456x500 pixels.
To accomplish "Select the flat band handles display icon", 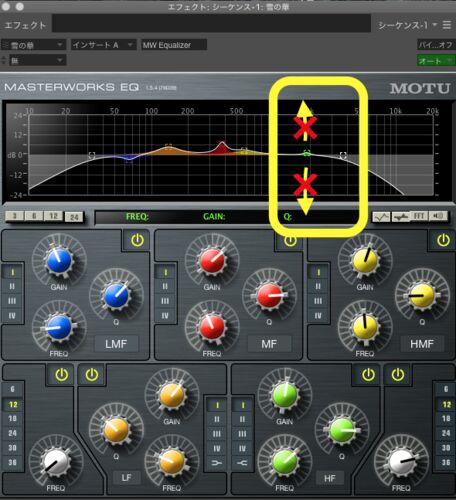I will tap(400, 217).
